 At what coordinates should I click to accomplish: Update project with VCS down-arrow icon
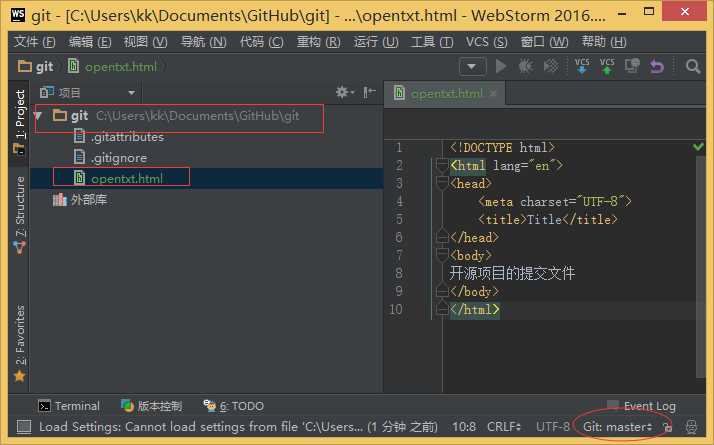581,66
